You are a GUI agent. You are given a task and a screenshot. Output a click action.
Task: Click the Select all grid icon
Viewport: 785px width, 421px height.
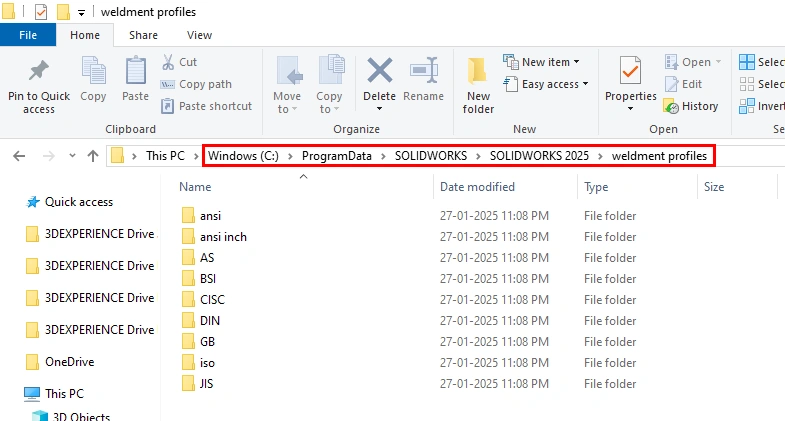[x=747, y=62]
